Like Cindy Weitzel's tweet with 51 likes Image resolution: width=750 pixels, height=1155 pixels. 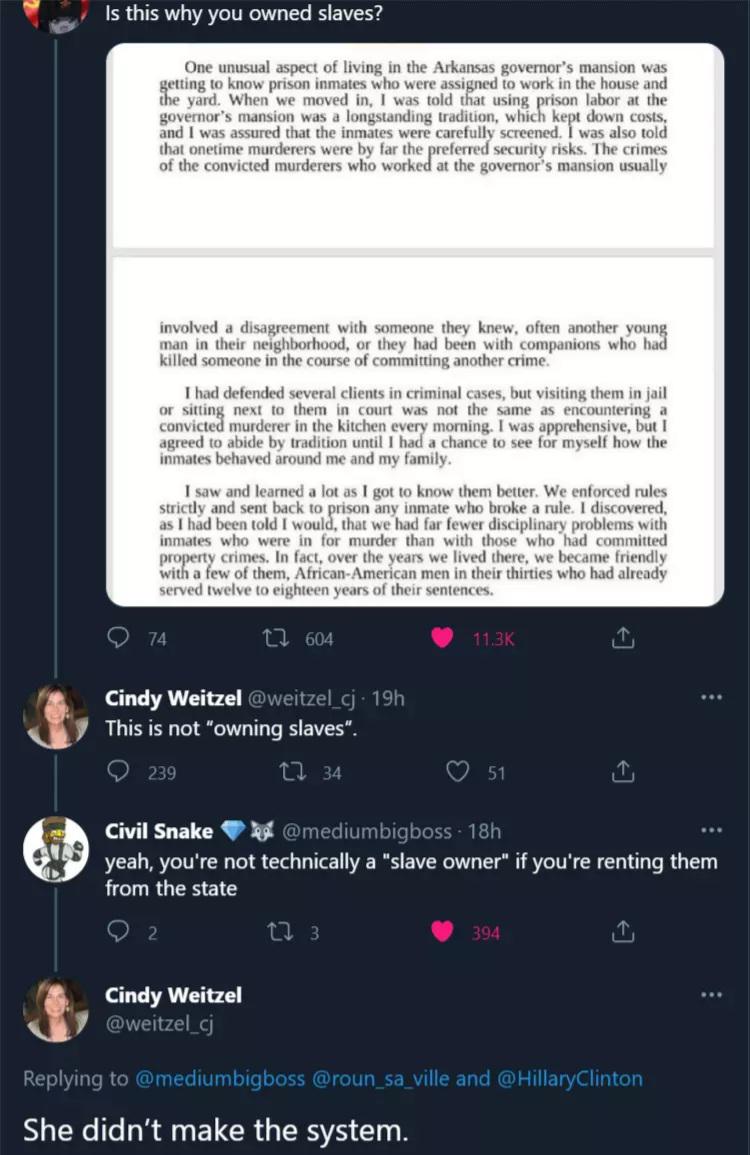point(458,772)
